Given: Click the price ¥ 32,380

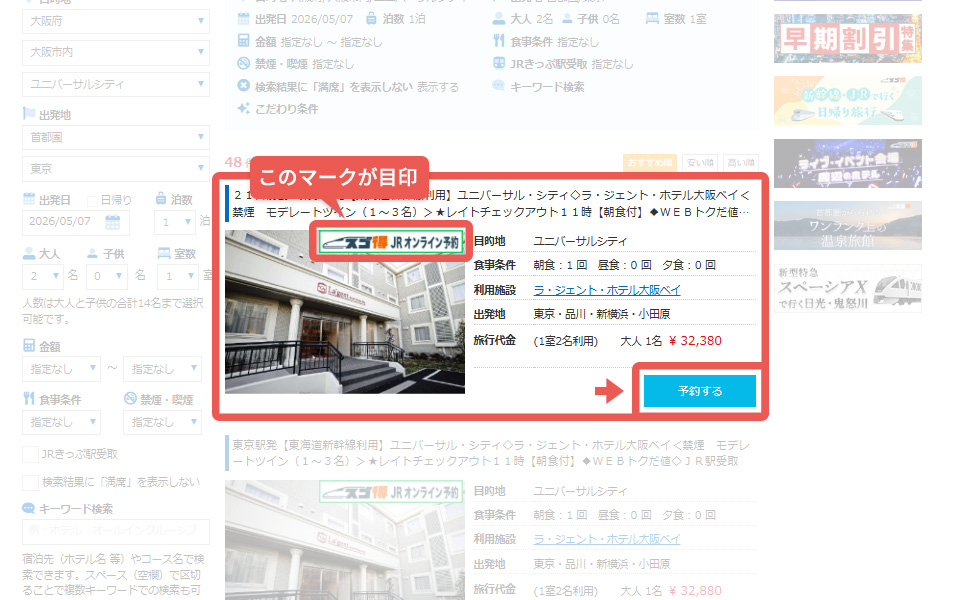Looking at the screenshot, I should click(x=695, y=340).
